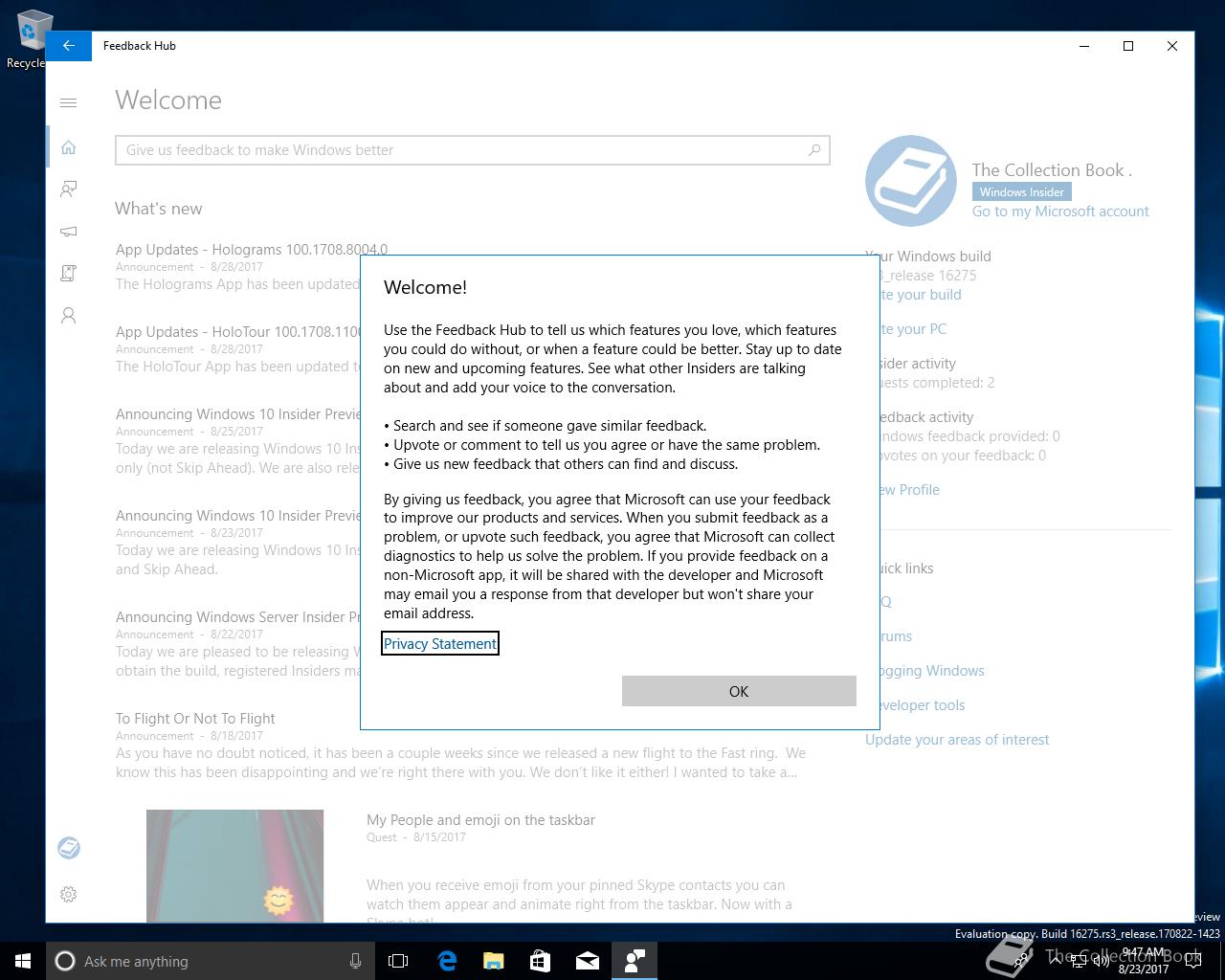Click the Feedback Hub book icon near sidebar bottom
The width and height of the screenshot is (1225, 980).
[69, 848]
